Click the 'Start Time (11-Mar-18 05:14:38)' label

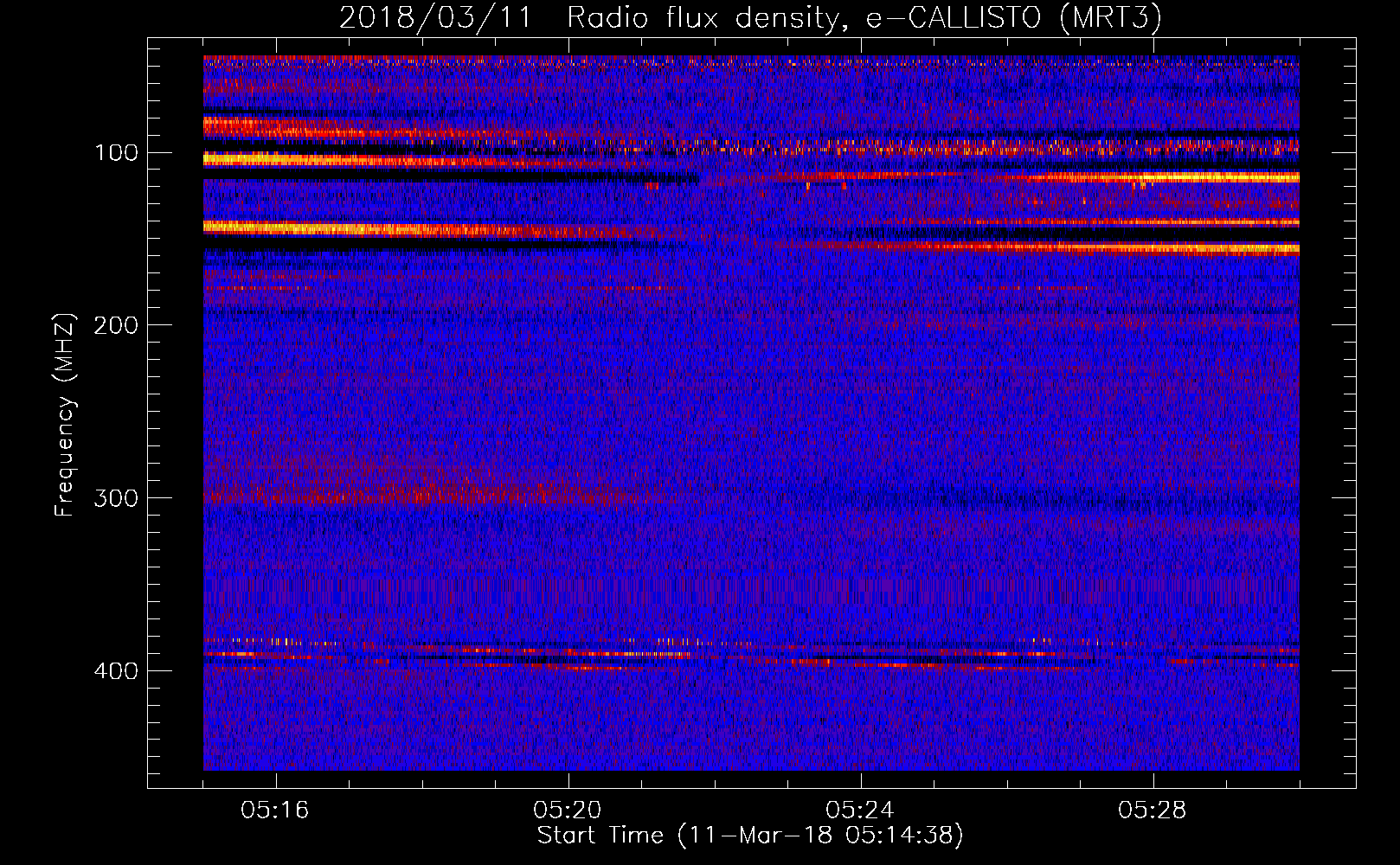coord(750,836)
